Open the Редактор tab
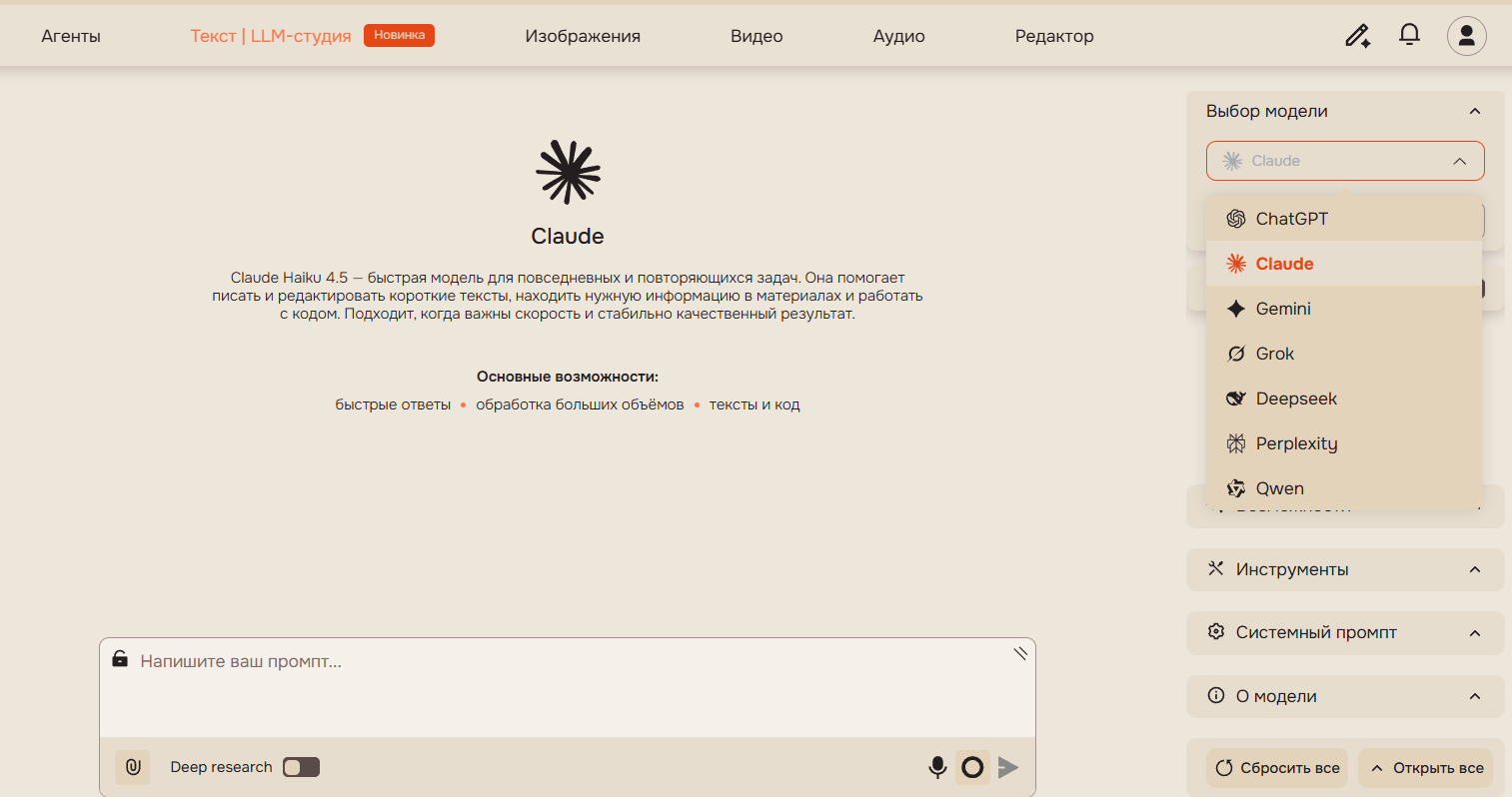1512x797 pixels. point(1054,36)
